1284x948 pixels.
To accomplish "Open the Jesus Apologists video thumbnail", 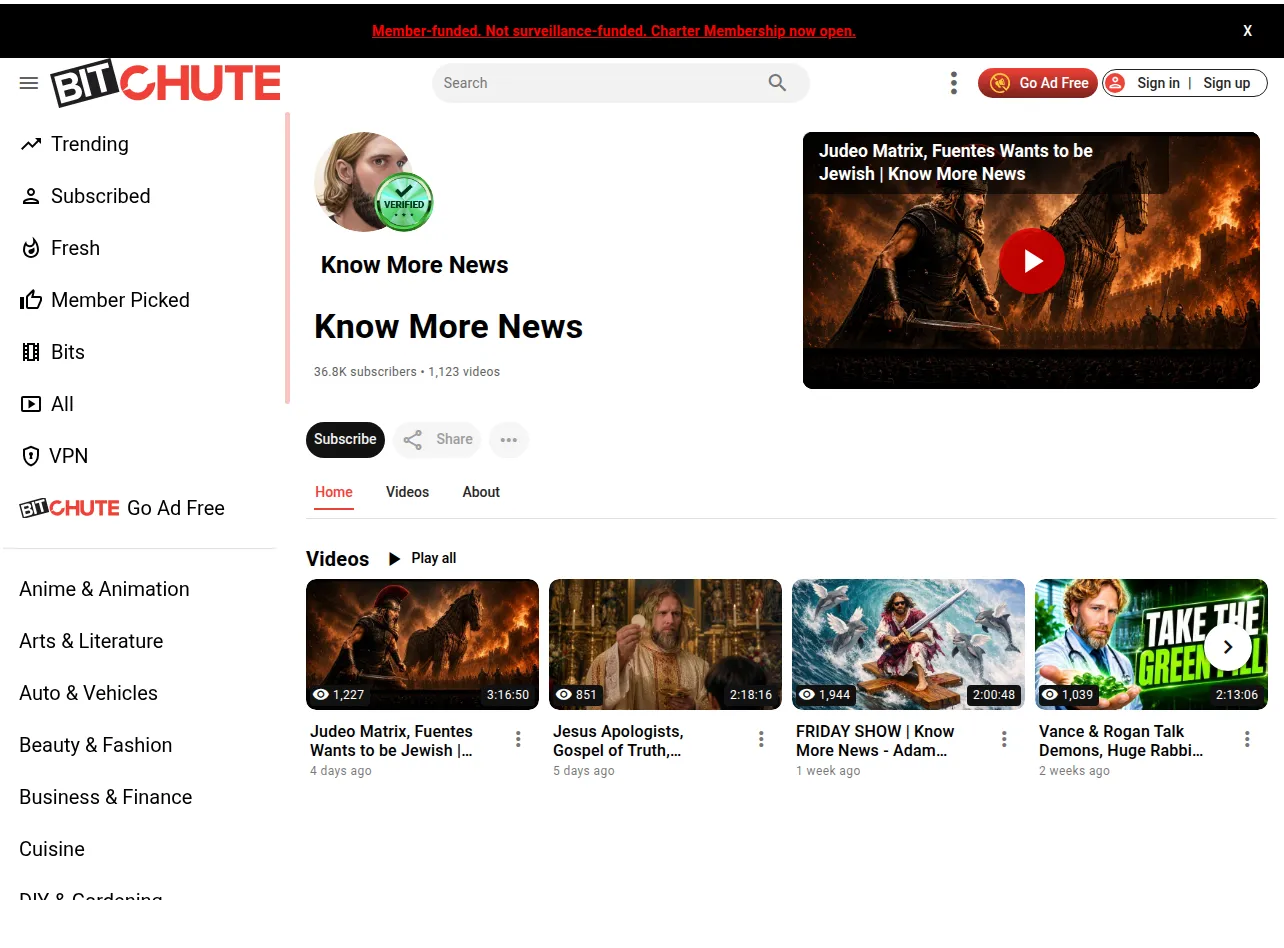I will 665,644.
